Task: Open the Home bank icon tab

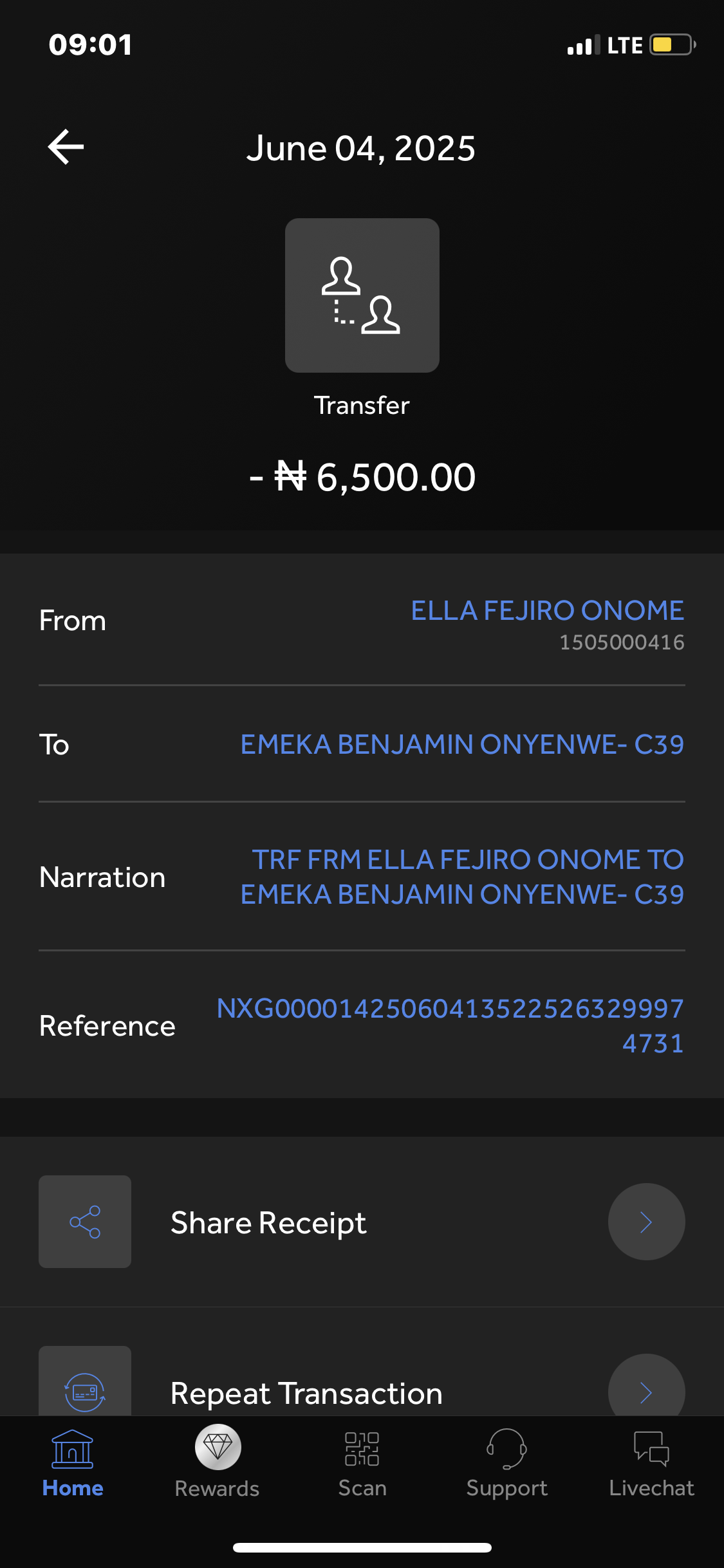Action: (x=73, y=1450)
